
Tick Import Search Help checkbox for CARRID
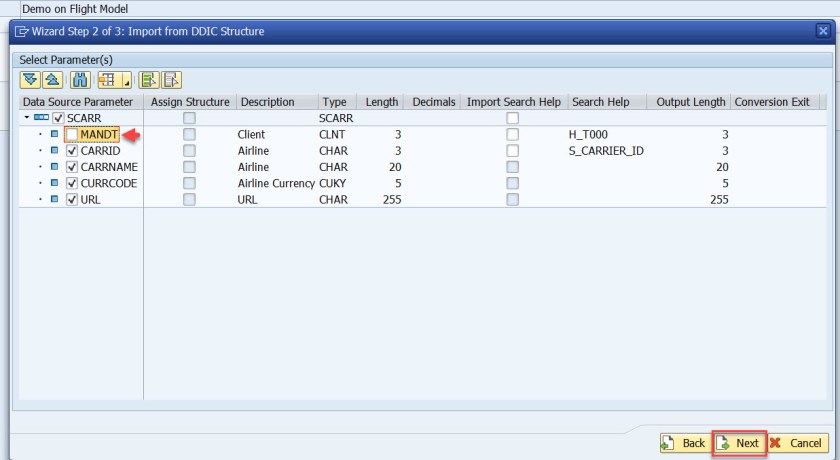point(513,150)
